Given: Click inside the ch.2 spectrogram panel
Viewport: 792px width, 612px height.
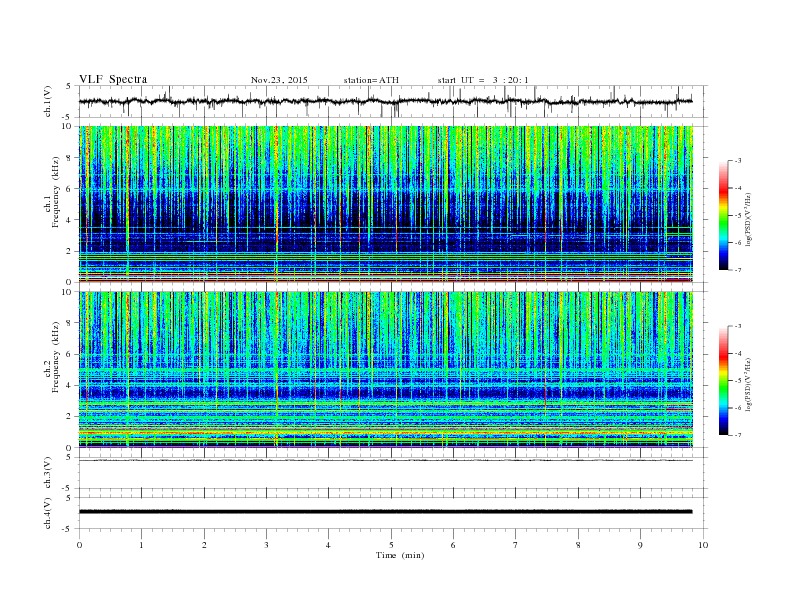Looking at the screenshot, I should click(386, 369).
